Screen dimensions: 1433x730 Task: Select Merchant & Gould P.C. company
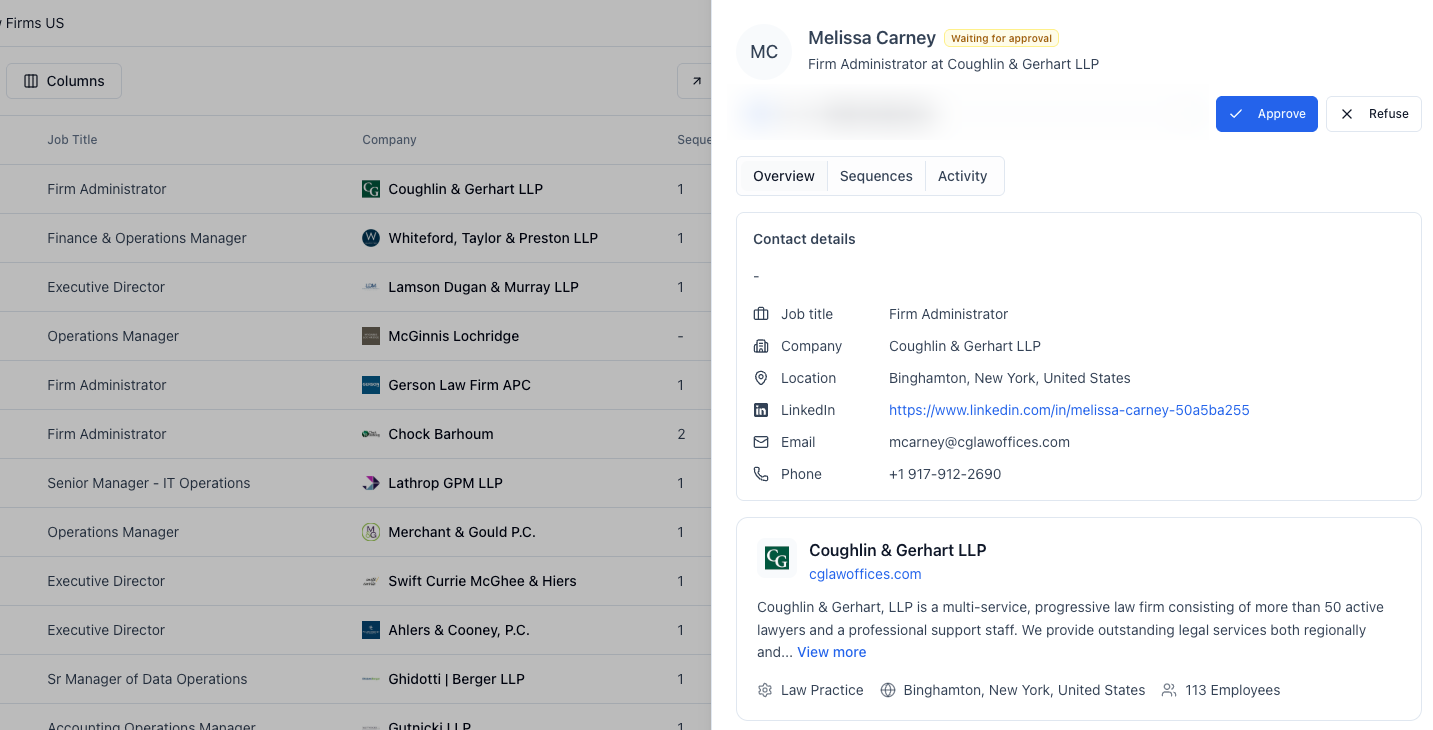(462, 532)
